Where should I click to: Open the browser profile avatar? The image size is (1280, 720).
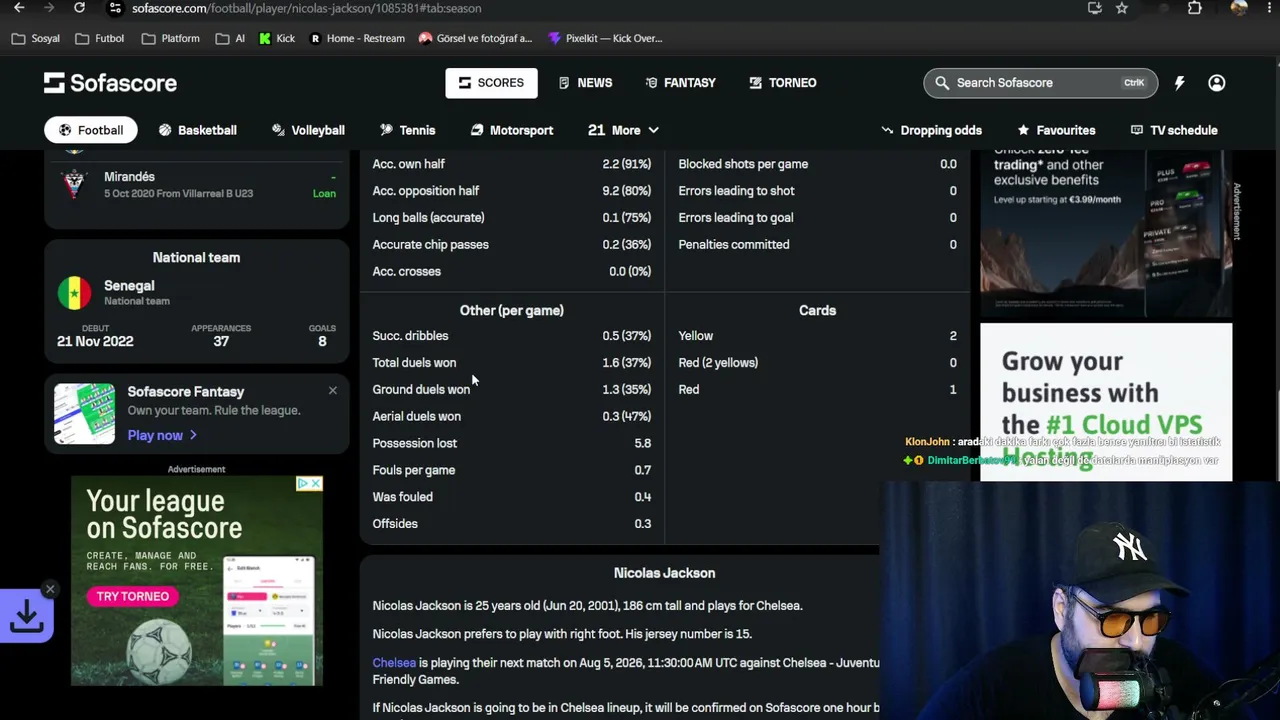tap(1239, 8)
